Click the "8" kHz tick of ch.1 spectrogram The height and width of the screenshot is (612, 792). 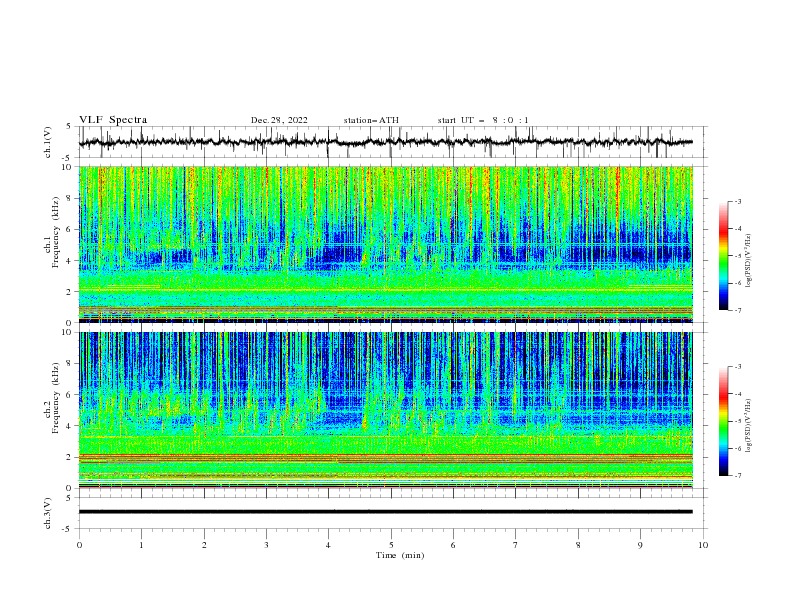click(x=70, y=198)
